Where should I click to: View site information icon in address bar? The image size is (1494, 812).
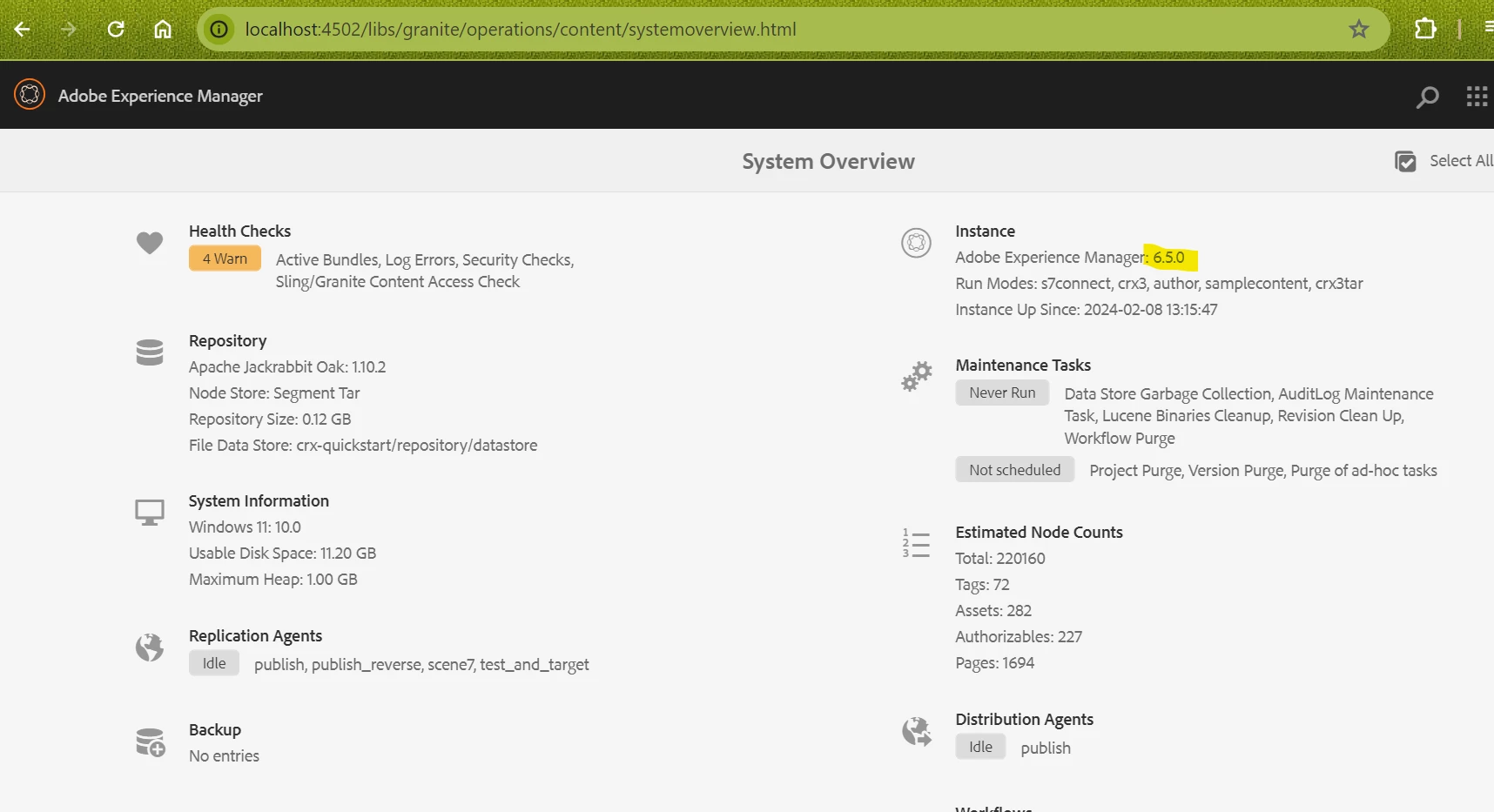click(219, 30)
